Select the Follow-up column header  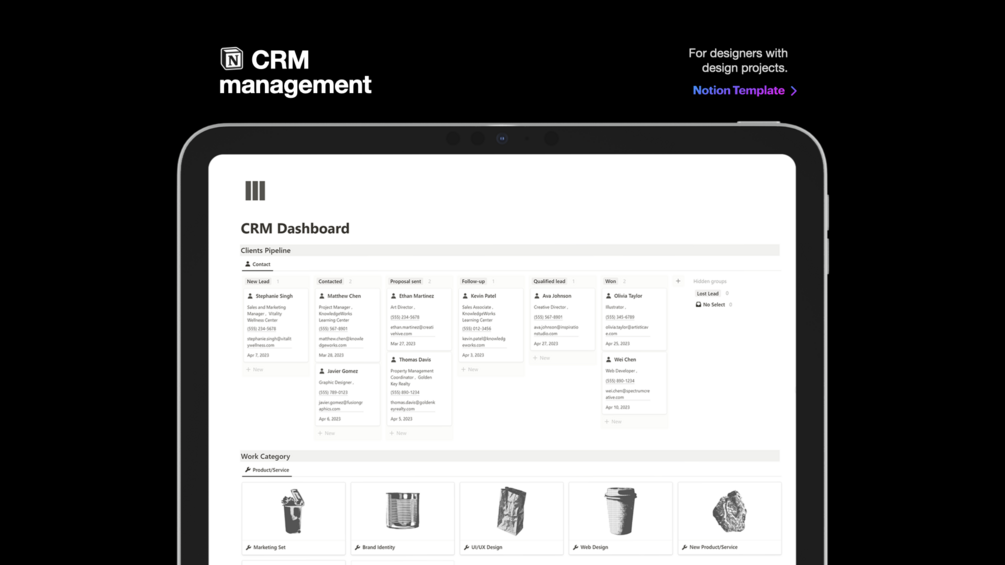tap(474, 281)
